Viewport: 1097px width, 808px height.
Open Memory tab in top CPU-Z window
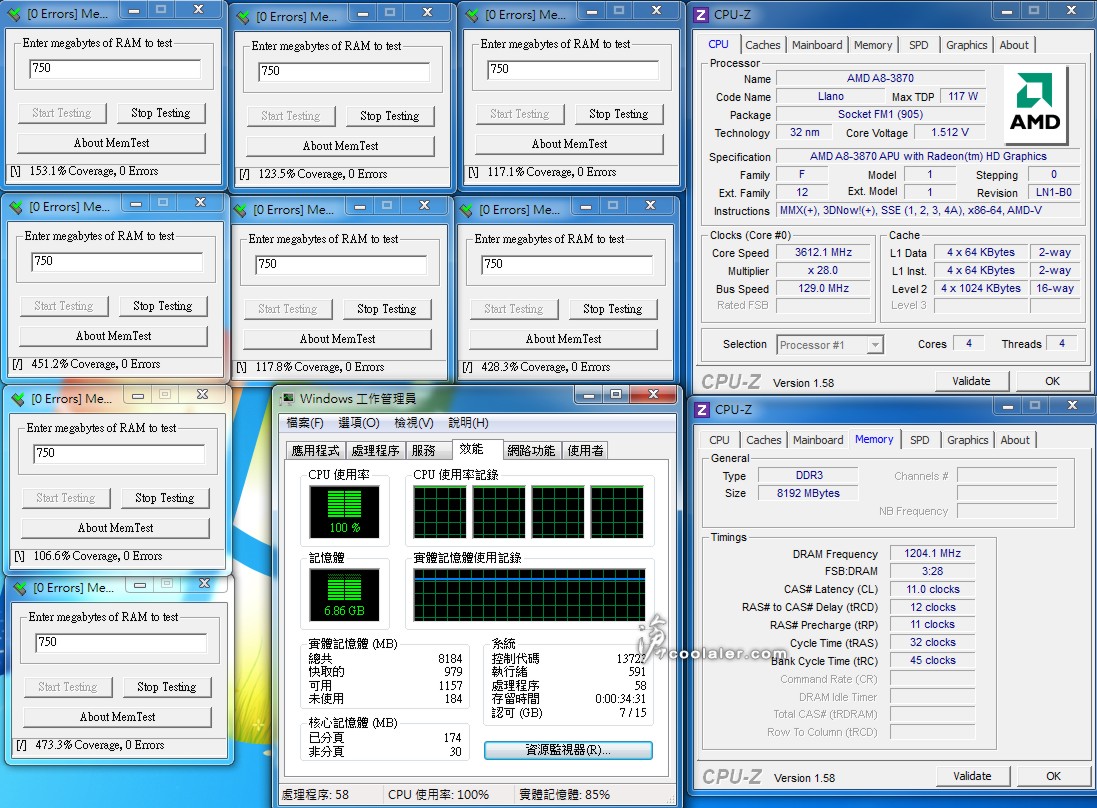pyautogui.click(x=873, y=45)
